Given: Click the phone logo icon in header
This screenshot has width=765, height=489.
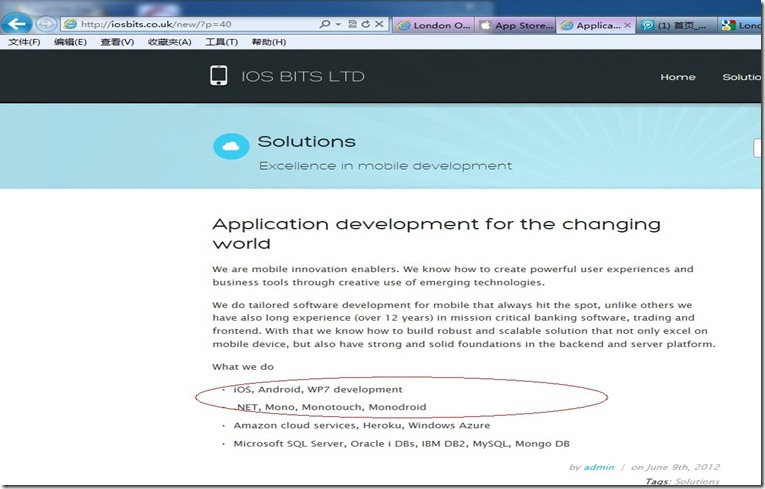Looking at the screenshot, I should coord(219,76).
